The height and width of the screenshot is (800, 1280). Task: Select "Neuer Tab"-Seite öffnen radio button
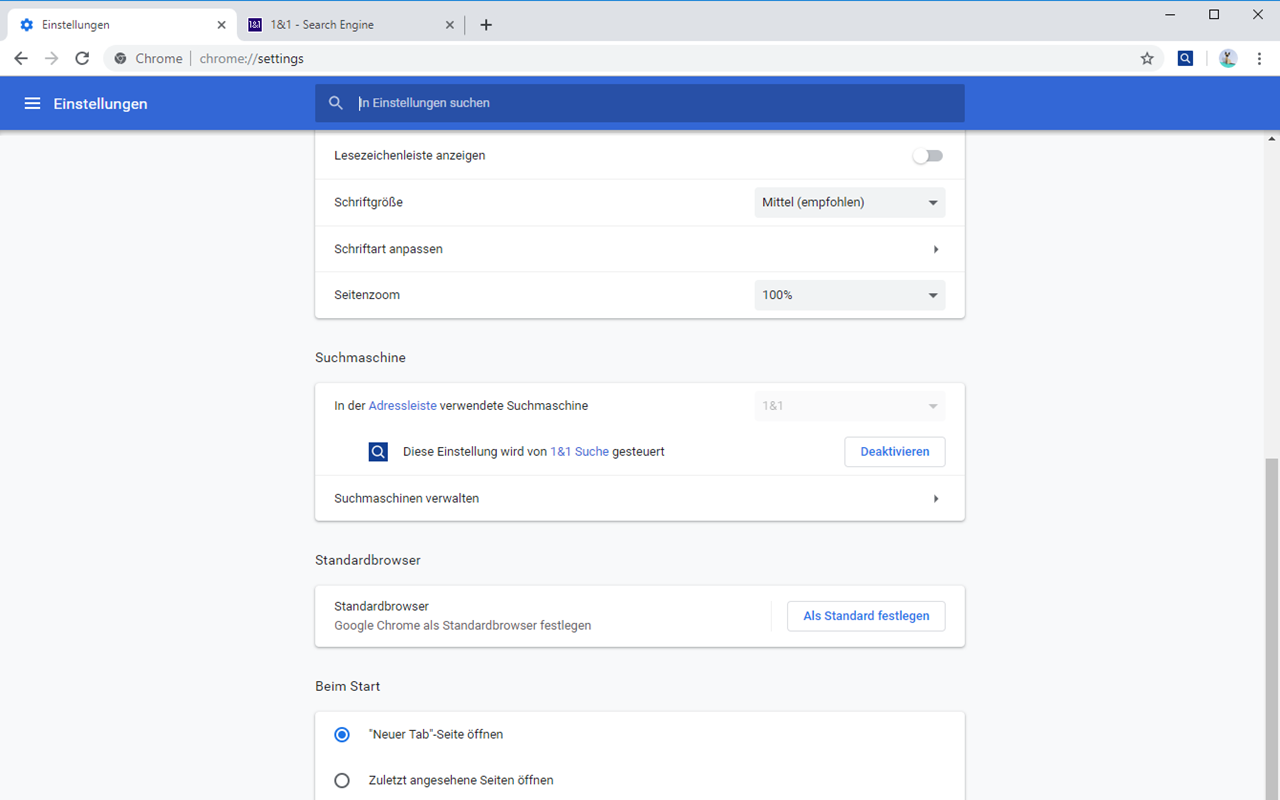pos(342,734)
